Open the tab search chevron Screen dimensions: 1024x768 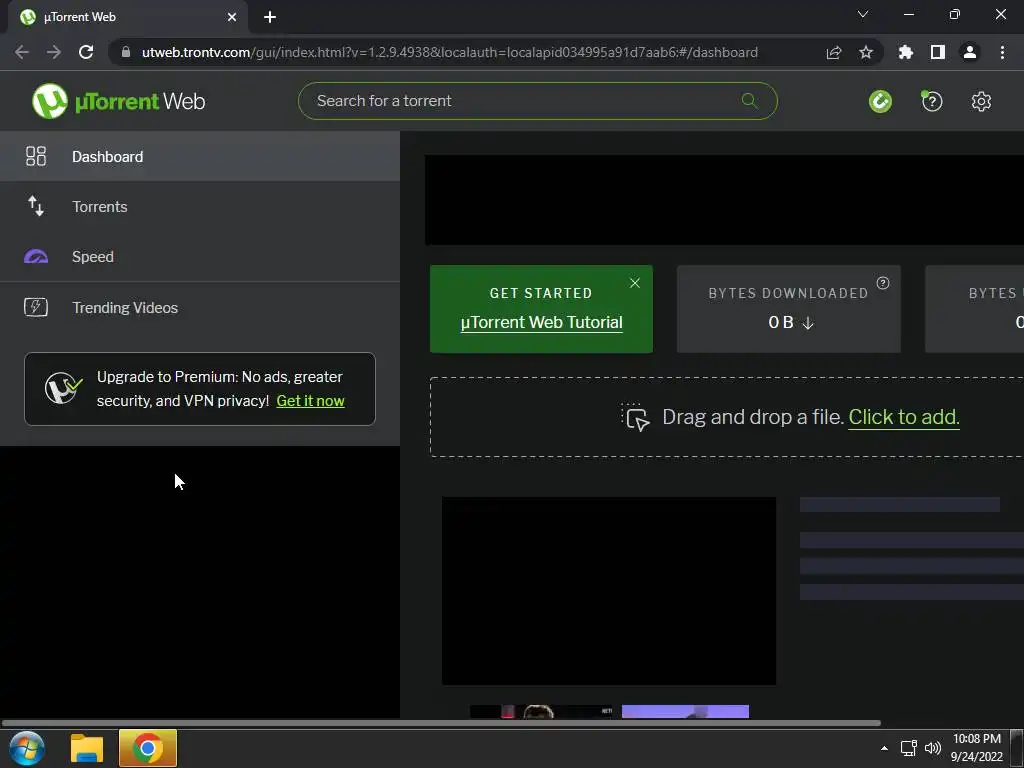click(x=863, y=14)
